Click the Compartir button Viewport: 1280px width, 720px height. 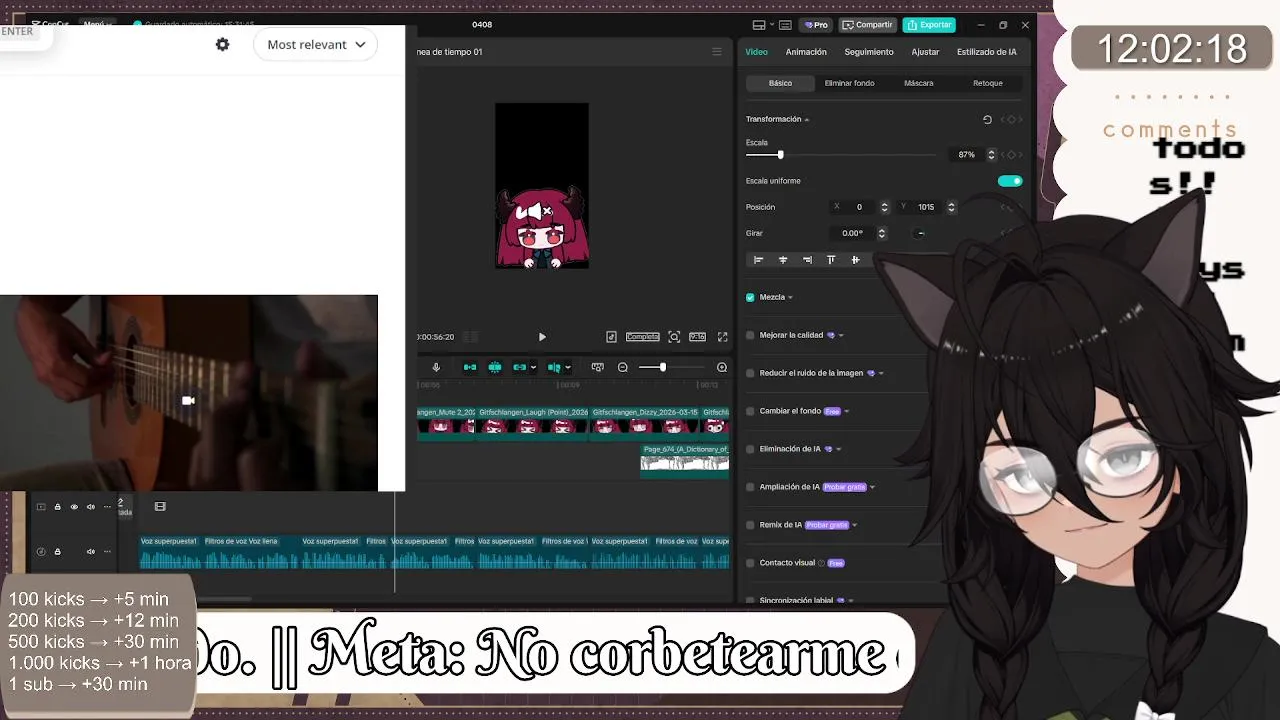(x=867, y=25)
